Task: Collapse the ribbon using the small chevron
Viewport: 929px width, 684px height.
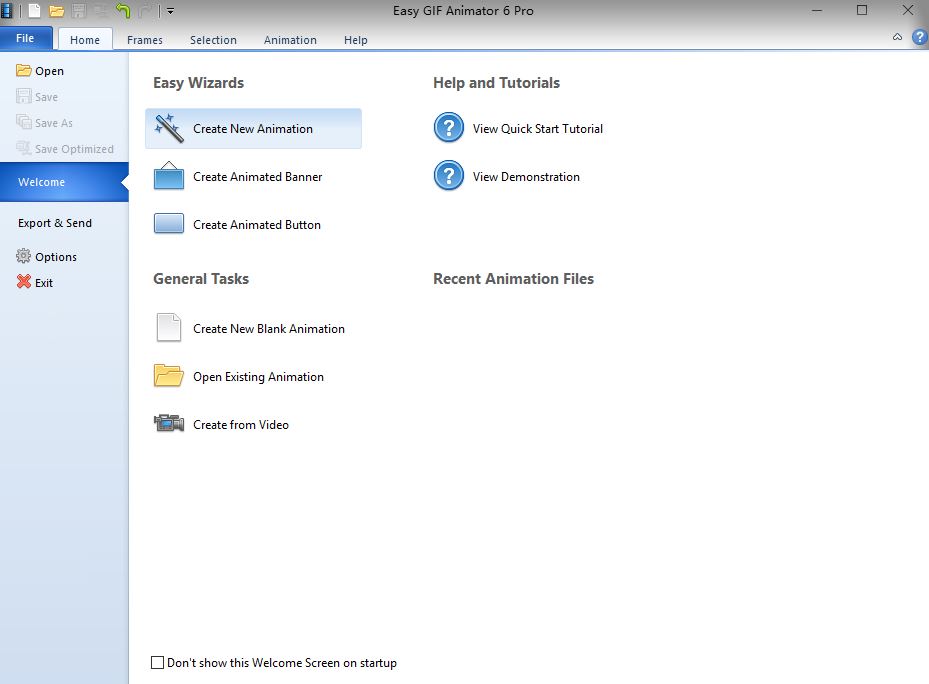Action: tap(898, 37)
